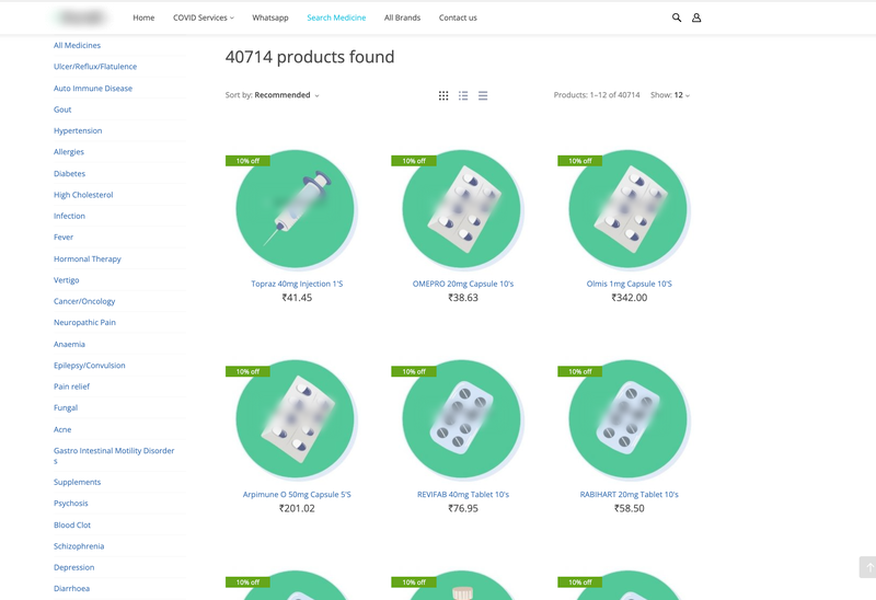876x600 pixels.
Task: Select Search Medicine in navigation
Action: (336, 18)
